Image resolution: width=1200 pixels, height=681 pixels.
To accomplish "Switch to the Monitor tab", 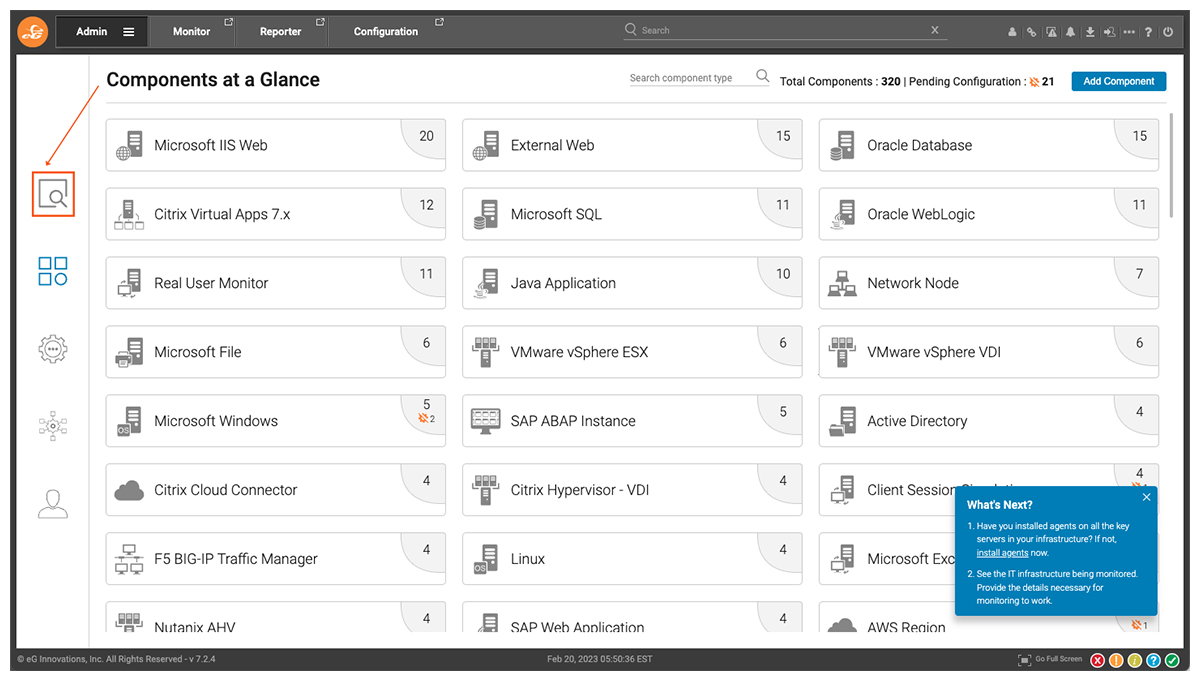I will (x=192, y=31).
